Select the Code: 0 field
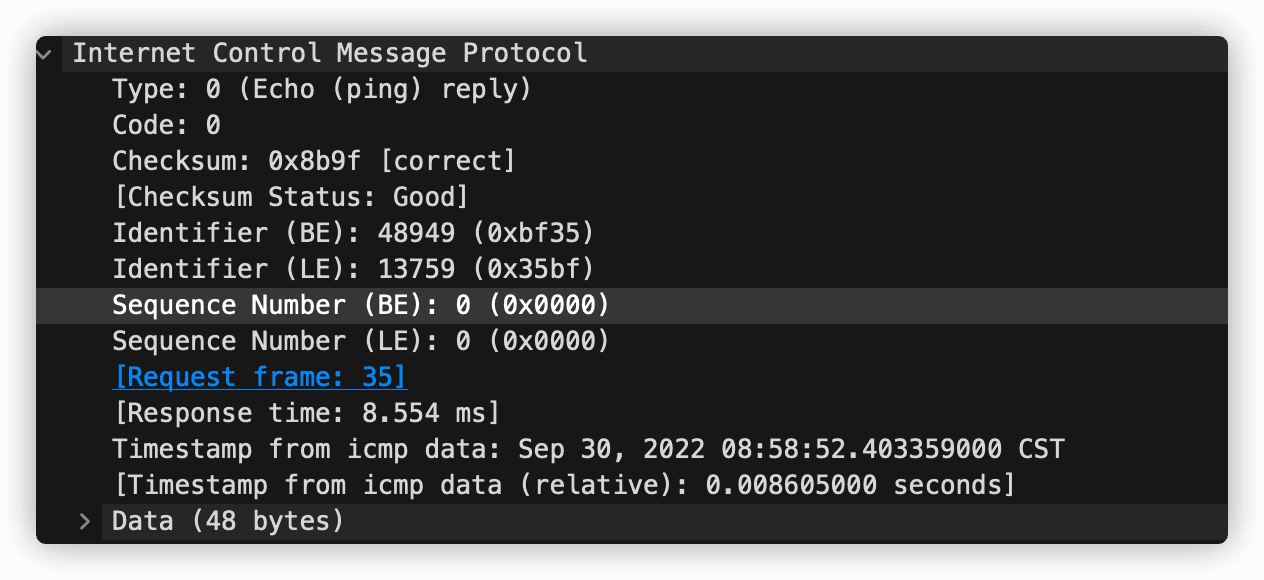1264x580 pixels. pos(632,126)
